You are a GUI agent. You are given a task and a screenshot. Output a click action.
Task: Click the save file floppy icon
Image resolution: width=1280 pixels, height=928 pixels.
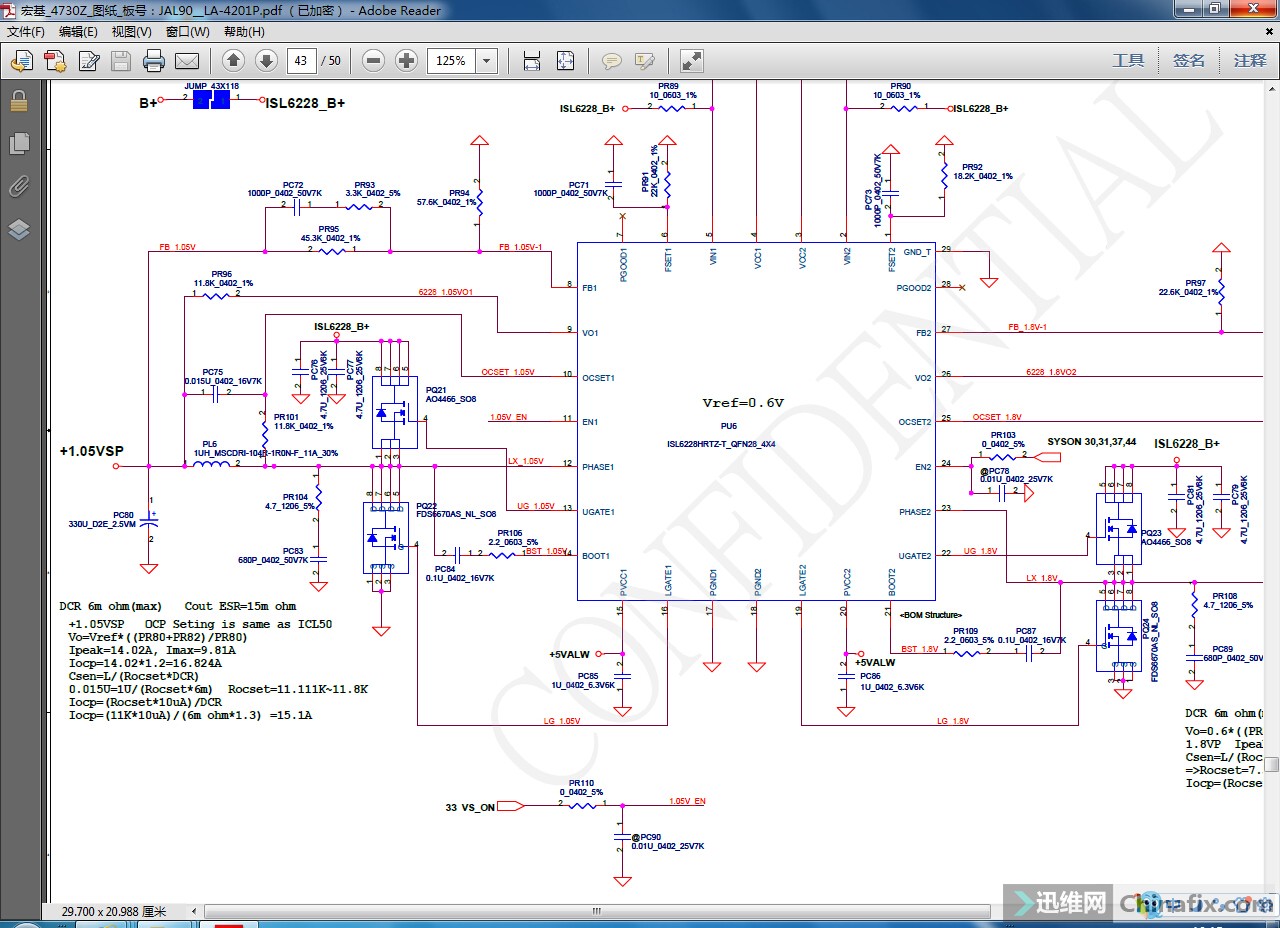pos(121,62)
